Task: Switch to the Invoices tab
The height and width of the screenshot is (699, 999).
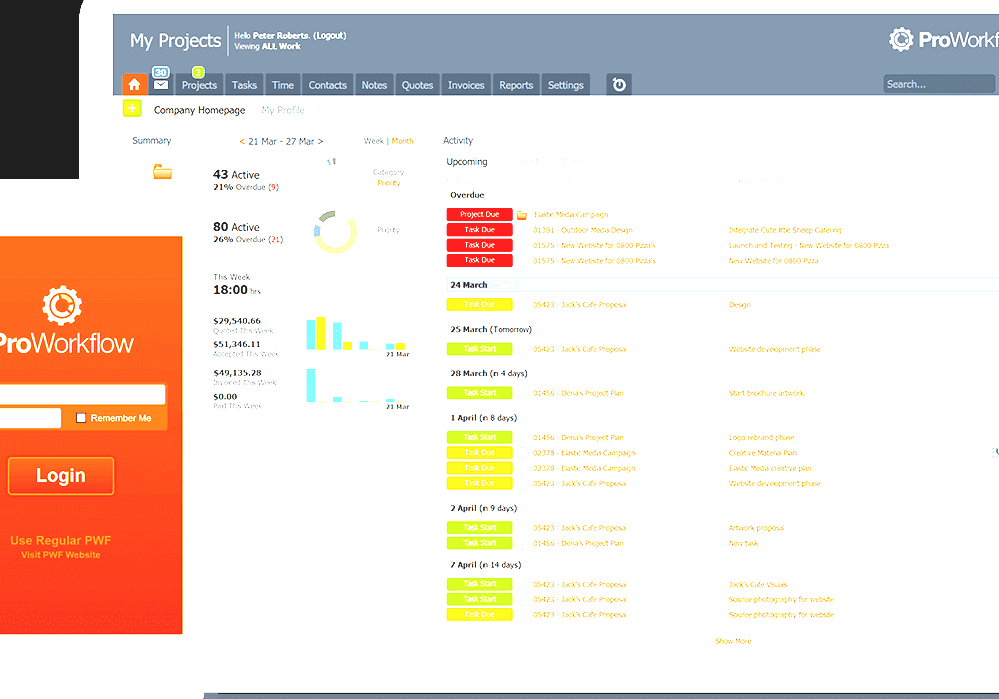Action: 465,85
